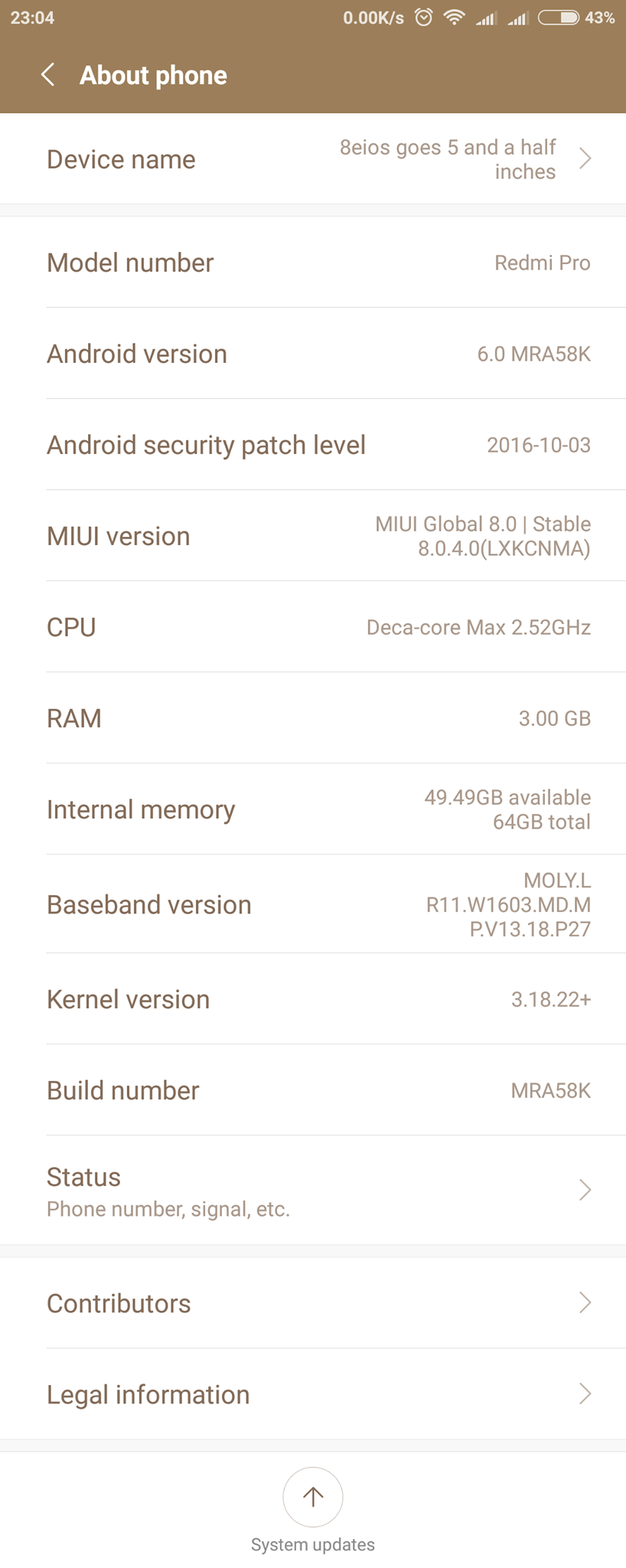Tap the Kernel version row
Image resolution: width=626 pixels, height=1568 pixels.
313,999
